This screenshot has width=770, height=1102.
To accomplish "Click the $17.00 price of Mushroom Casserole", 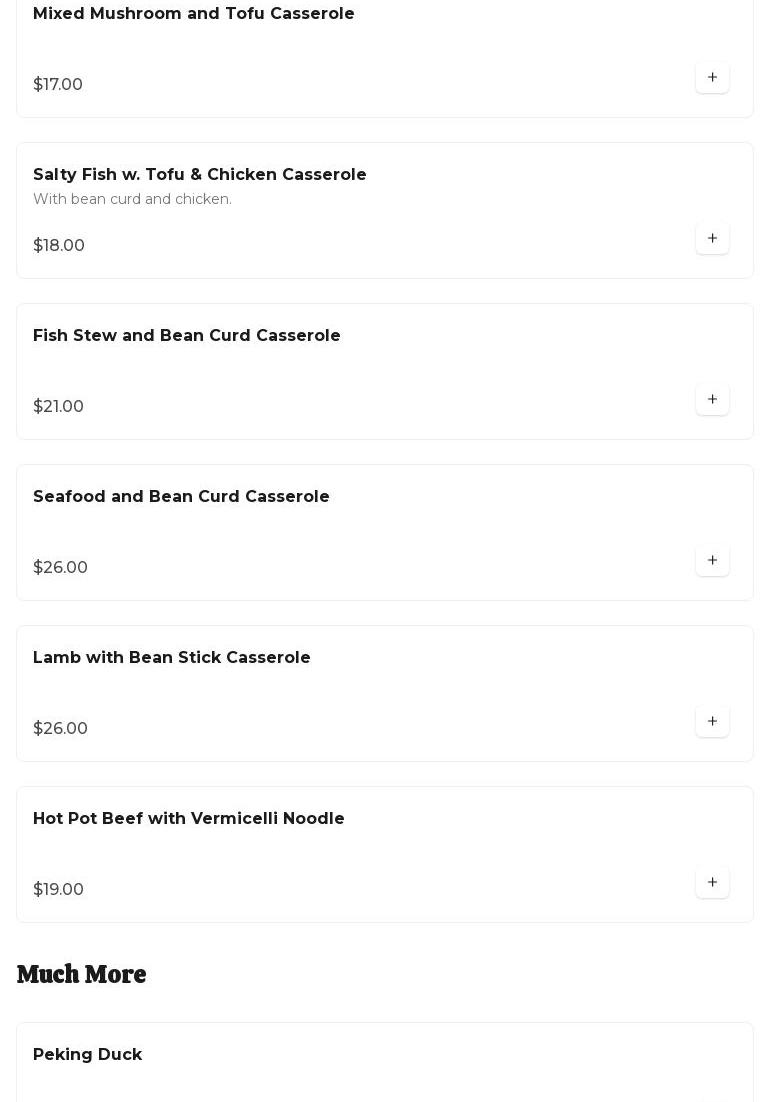I will (x=58, y=85).
